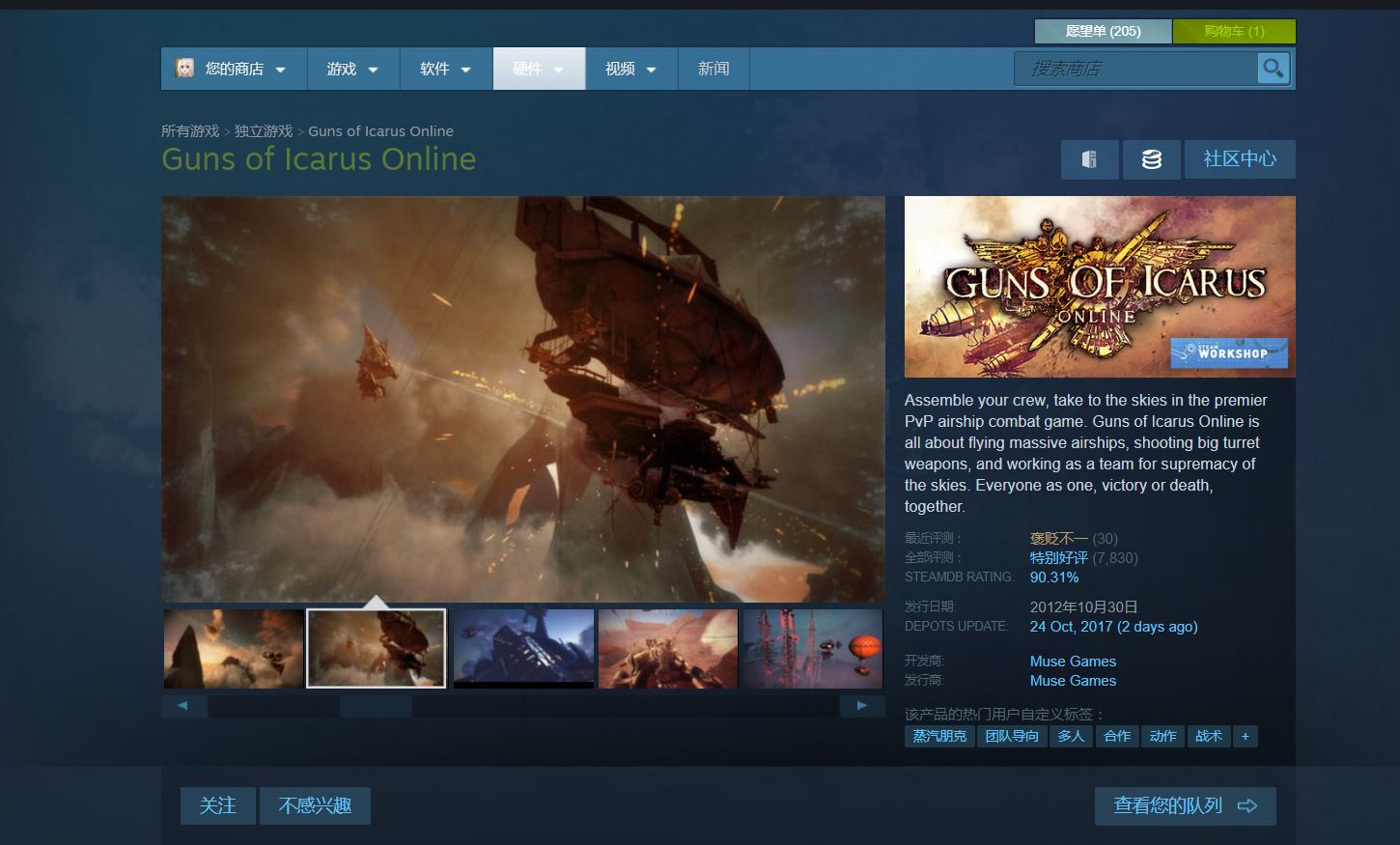Go to 社区中心 community hub
The width and height of the screenshot is (1400, 845).
pyautogui.click(x=1240, y=159)
